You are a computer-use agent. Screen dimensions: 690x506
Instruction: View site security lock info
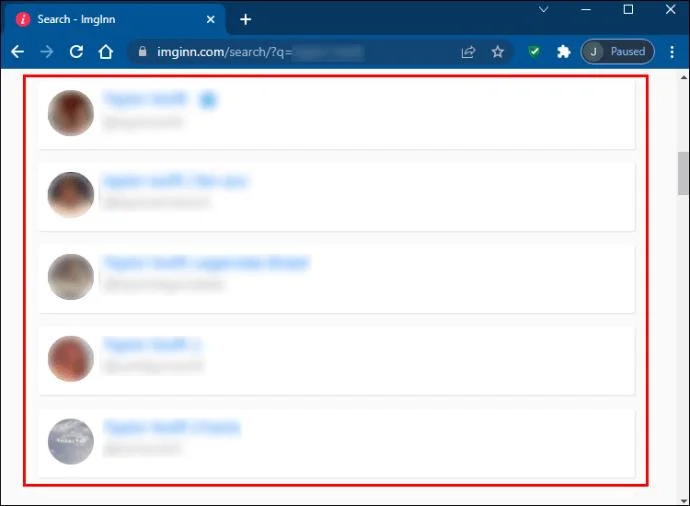143,52
